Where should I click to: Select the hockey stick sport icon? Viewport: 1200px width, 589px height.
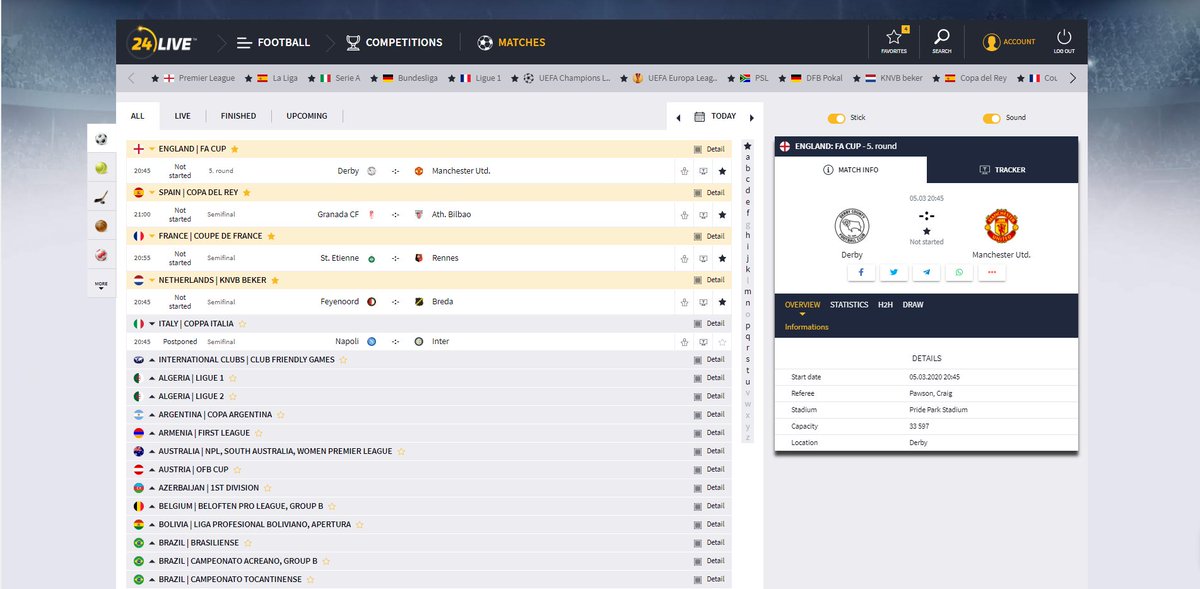pos(101,198)
